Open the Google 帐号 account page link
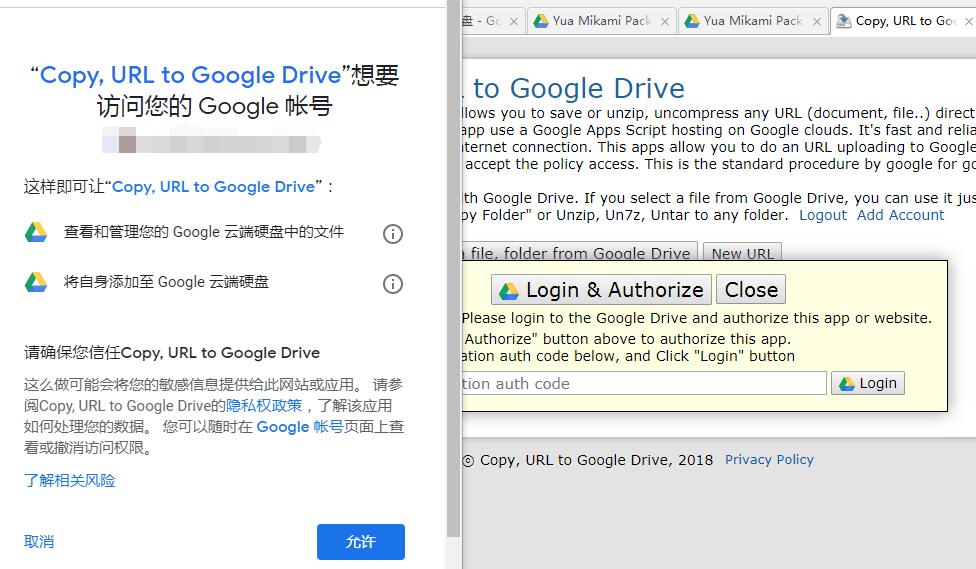This screenshot has width=976, height=569. [300, 427]
